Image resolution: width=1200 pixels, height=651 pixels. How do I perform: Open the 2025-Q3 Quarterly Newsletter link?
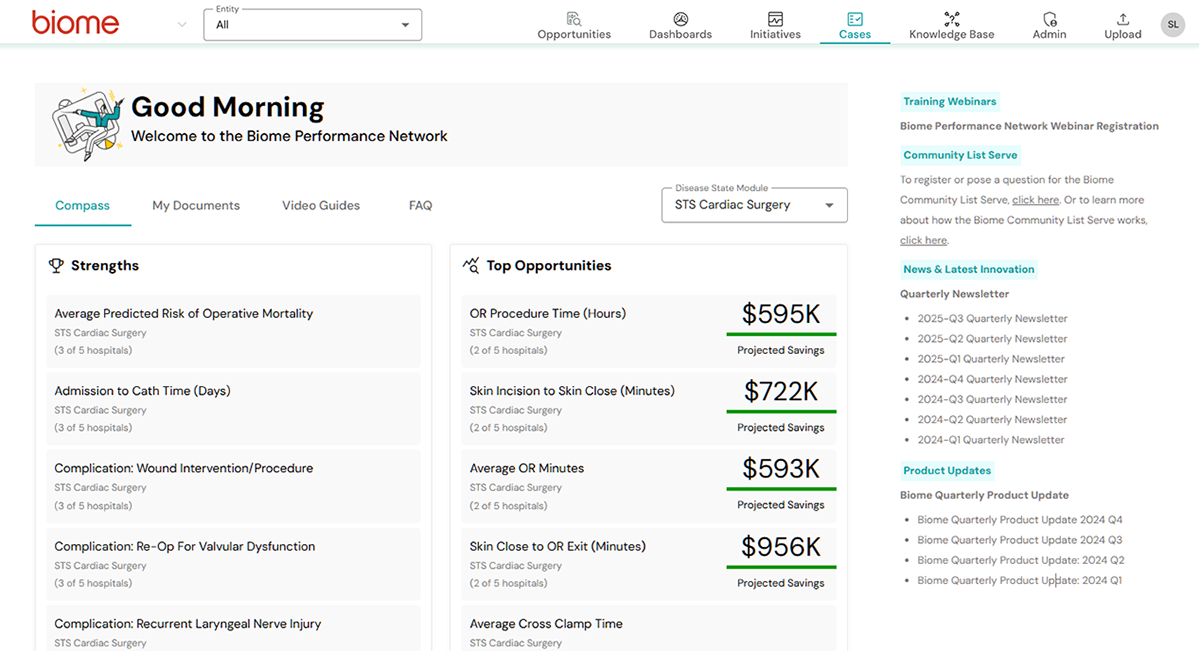pos(992,319)
